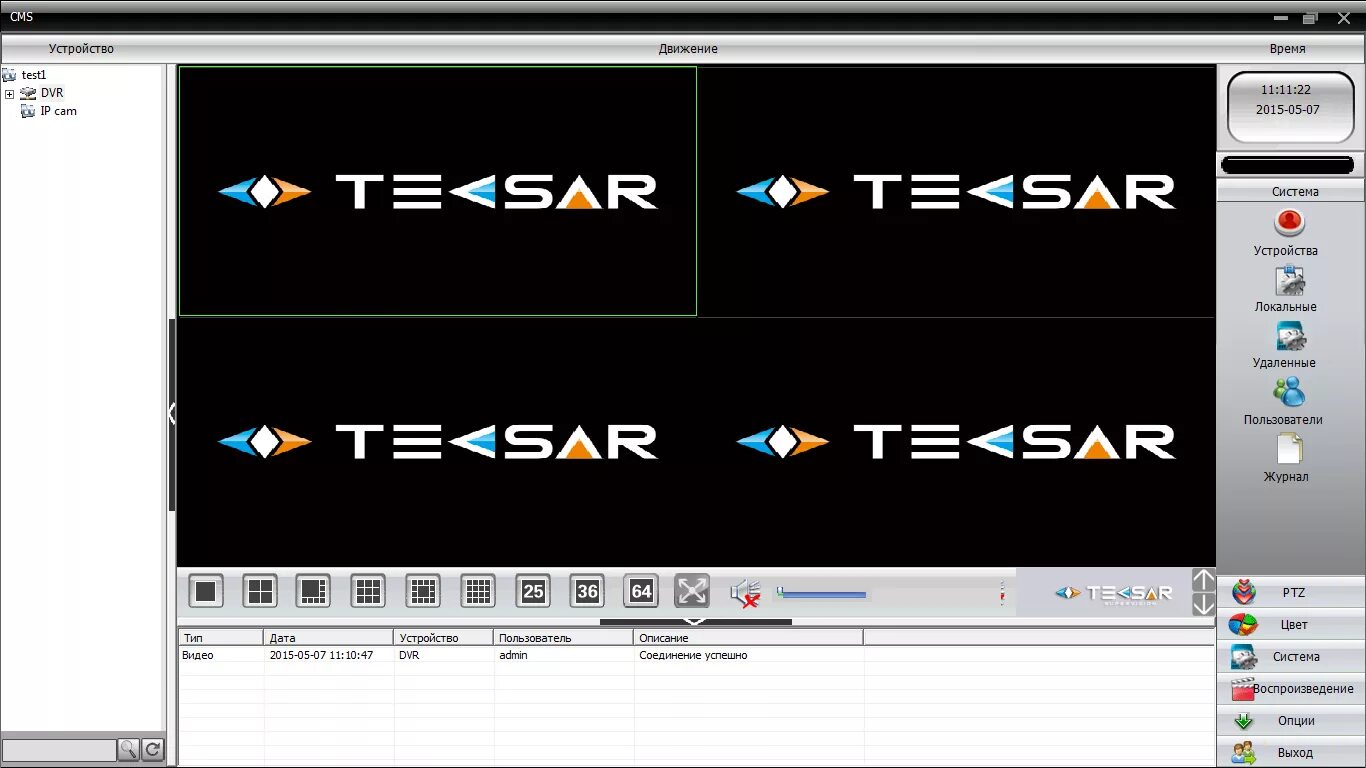The image size is (1366, 768).
Task: Open the PTZ panel
Action: click(1291, 592)
